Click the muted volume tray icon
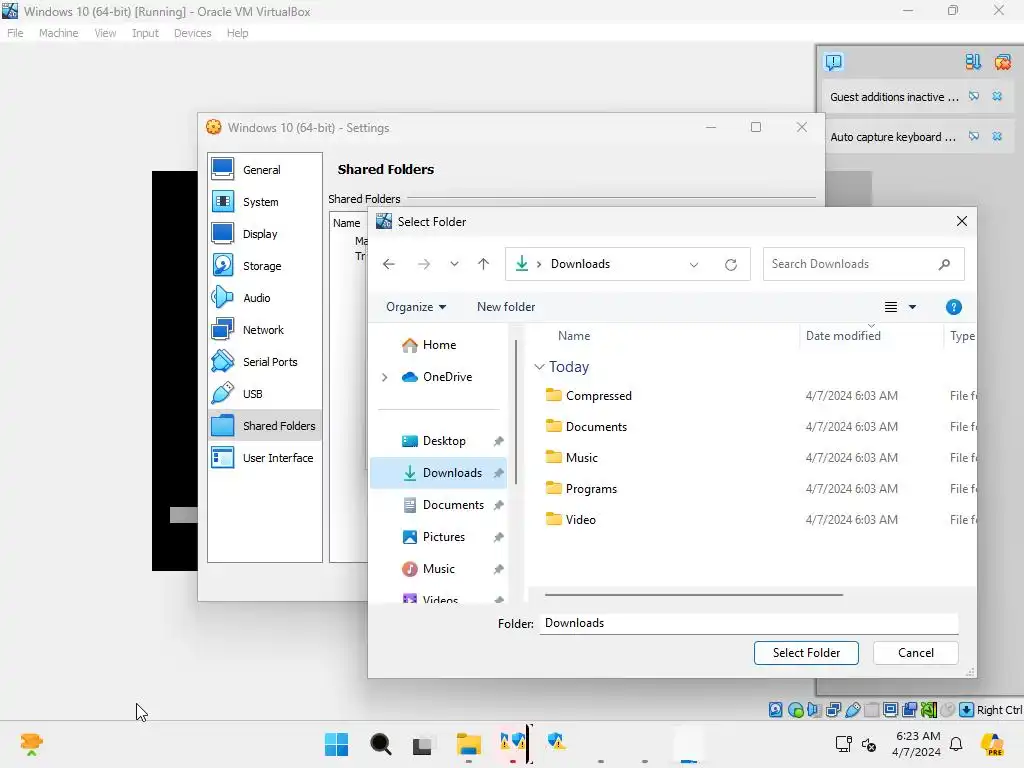This screenshot has width=1024, height=768. click(869, 744)
